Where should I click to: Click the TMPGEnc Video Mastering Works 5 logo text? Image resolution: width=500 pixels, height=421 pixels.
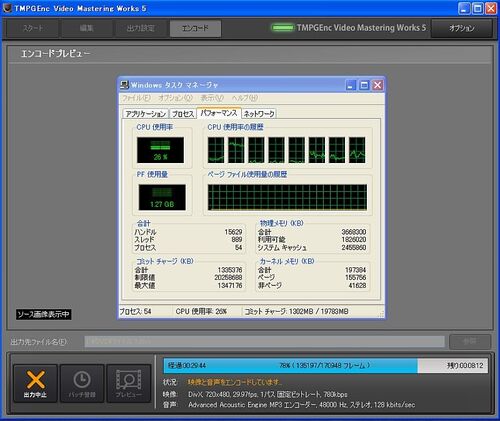(361, 28)
